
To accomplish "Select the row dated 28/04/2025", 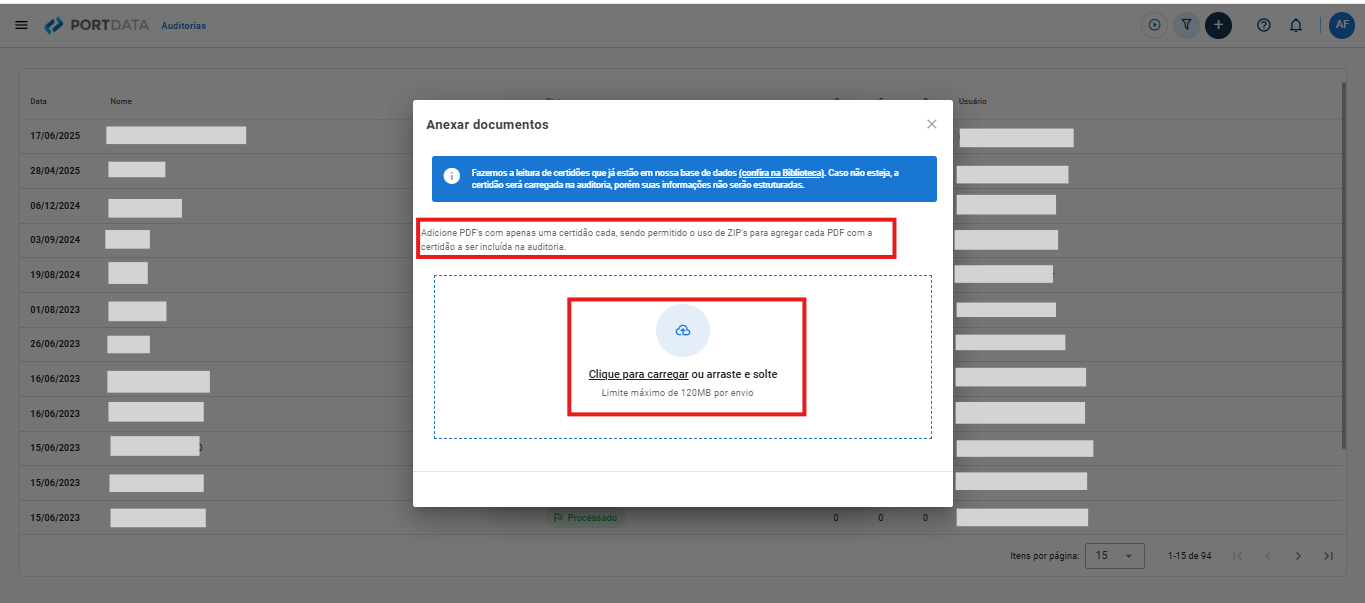I will pyautogui.click(x=682, y=170).
